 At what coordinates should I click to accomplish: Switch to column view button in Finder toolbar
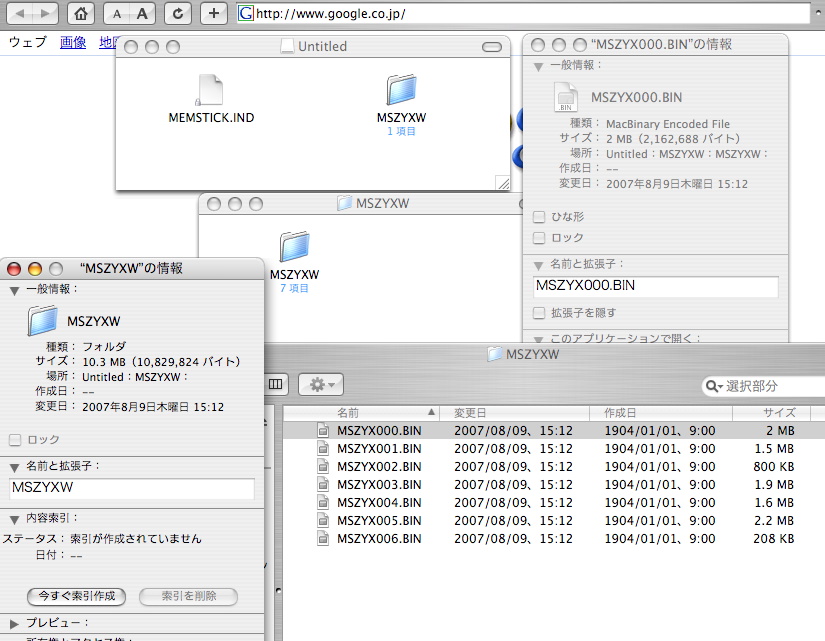pyautogui.click(x=275, y=384)
